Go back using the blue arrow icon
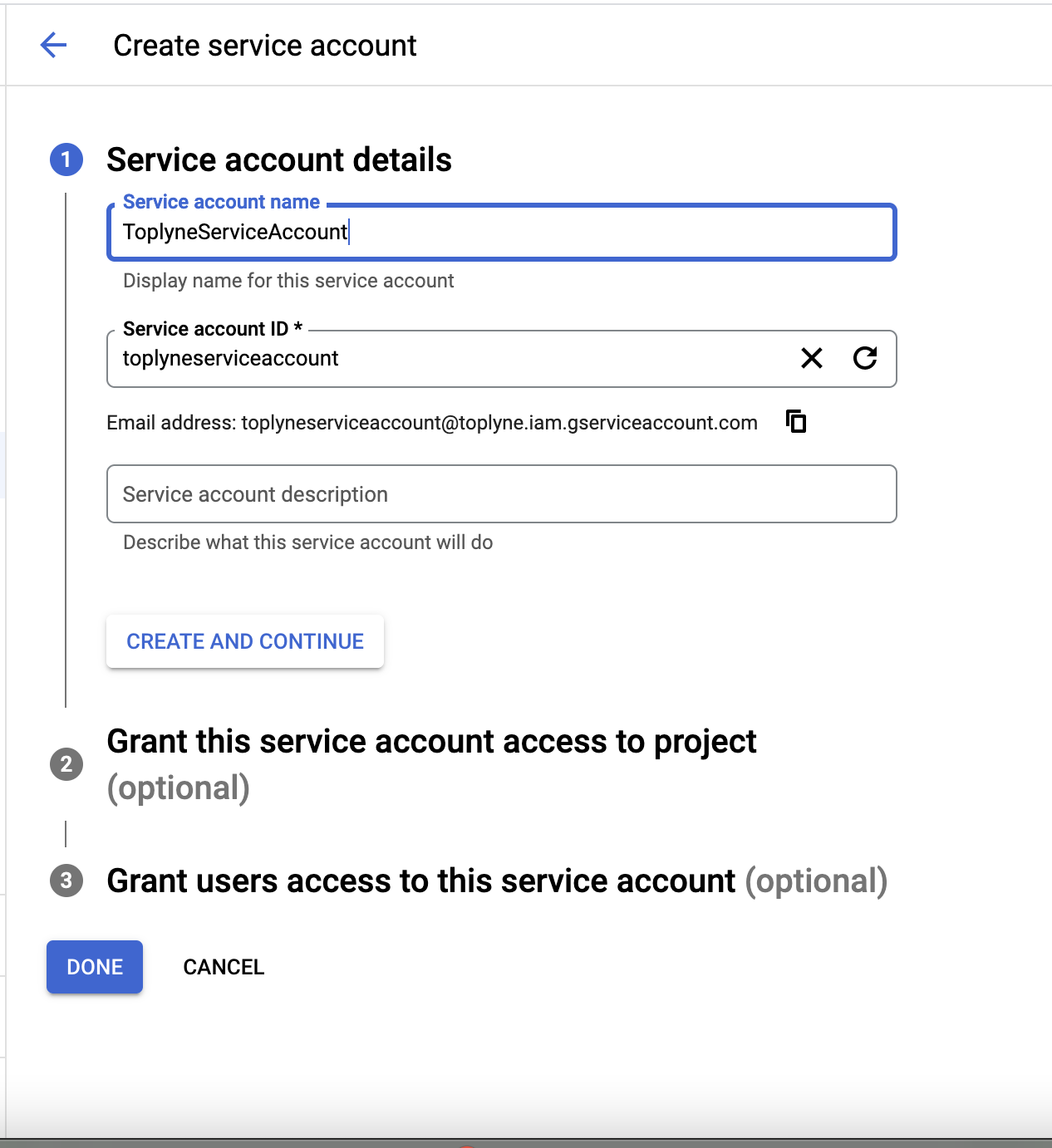 pos(53,45)
